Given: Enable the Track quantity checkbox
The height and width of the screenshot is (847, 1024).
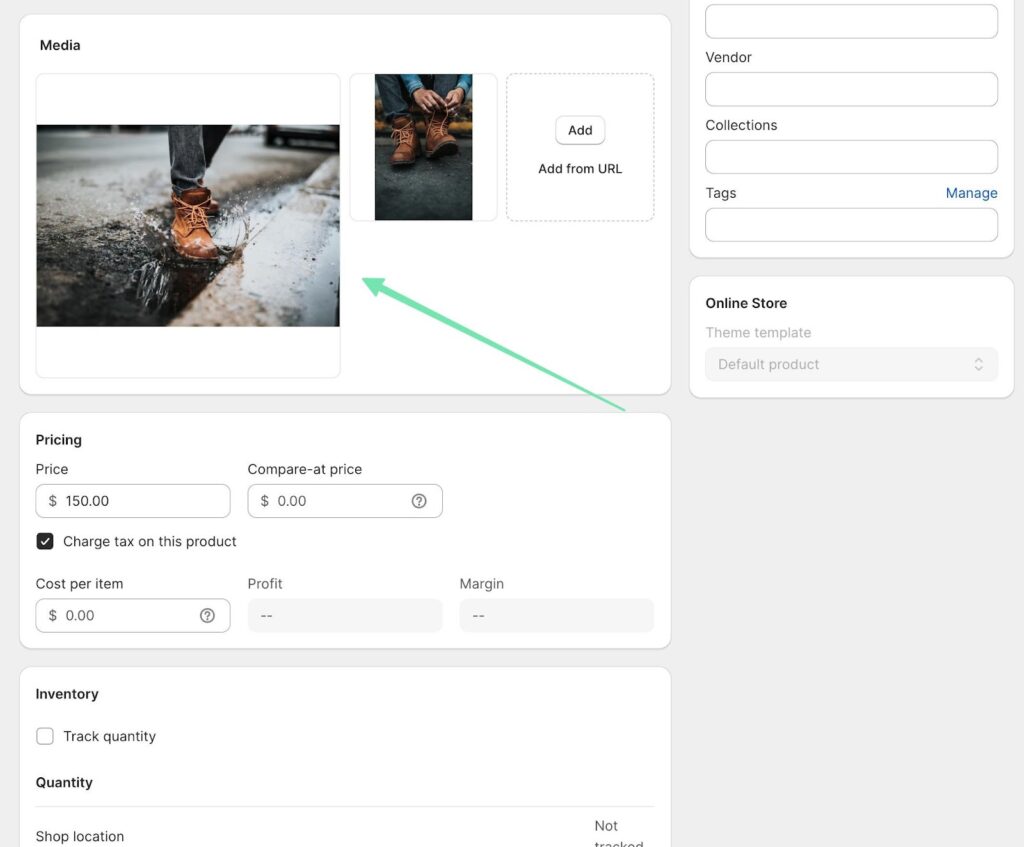Looking at the screenshot, I should coord(45,737).
